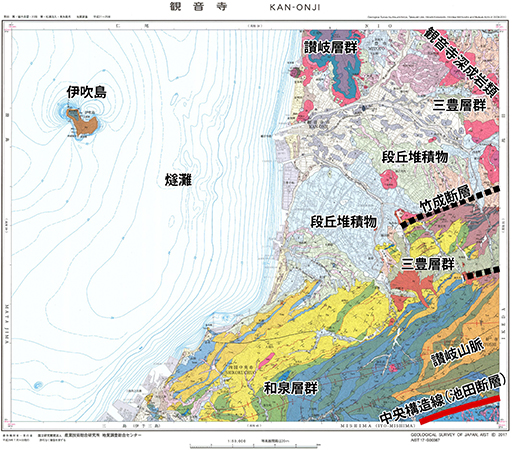This screenshot has height=450, width=512.
Task: Click 段丘堆積物 label left of 竹成断層 line
Action: [x=343, y=222]
